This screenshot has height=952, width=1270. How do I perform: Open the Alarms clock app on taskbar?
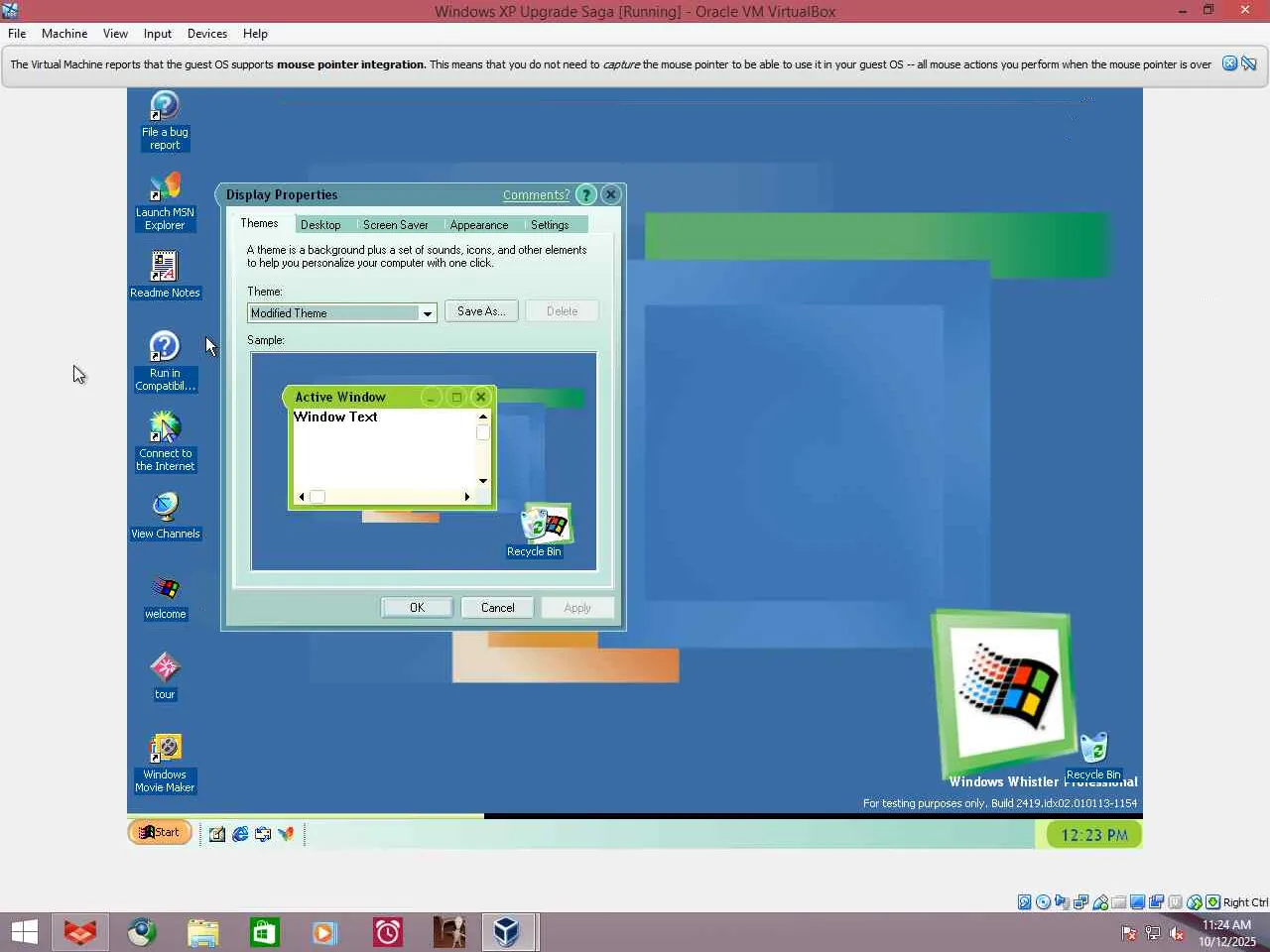tap(388, 932)
